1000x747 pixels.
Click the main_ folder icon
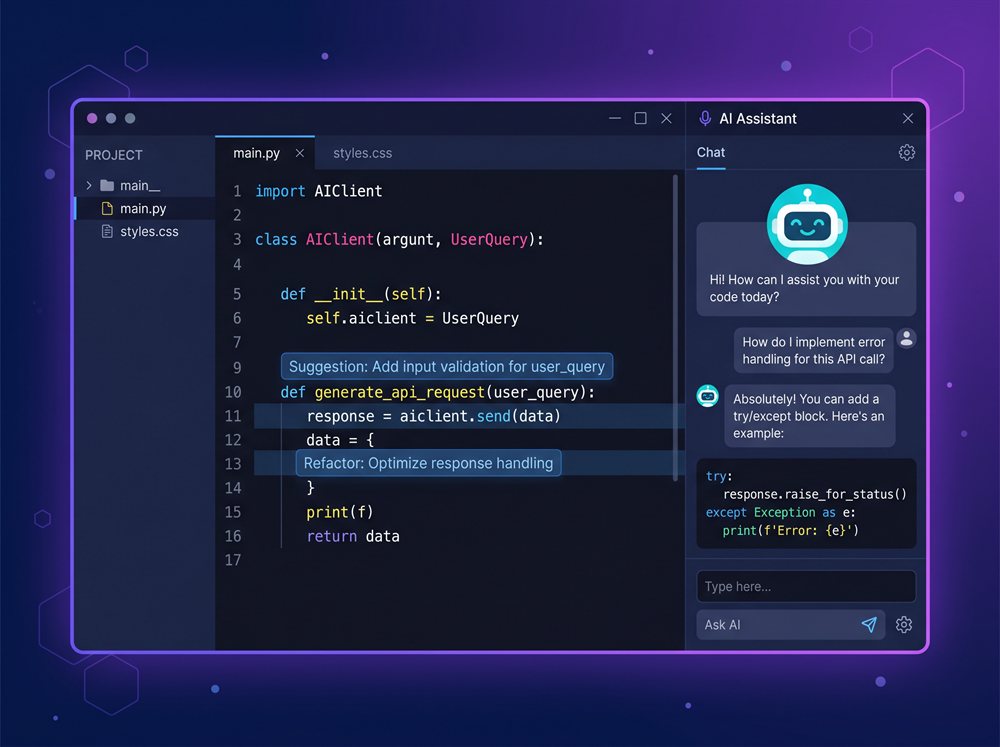107,186
